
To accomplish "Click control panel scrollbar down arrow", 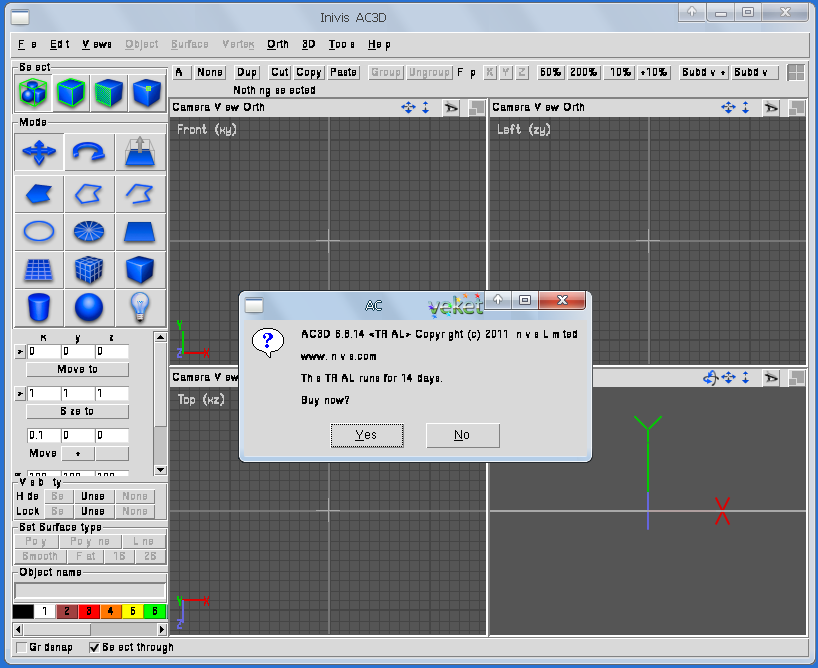I will click(x=160, y=470).
